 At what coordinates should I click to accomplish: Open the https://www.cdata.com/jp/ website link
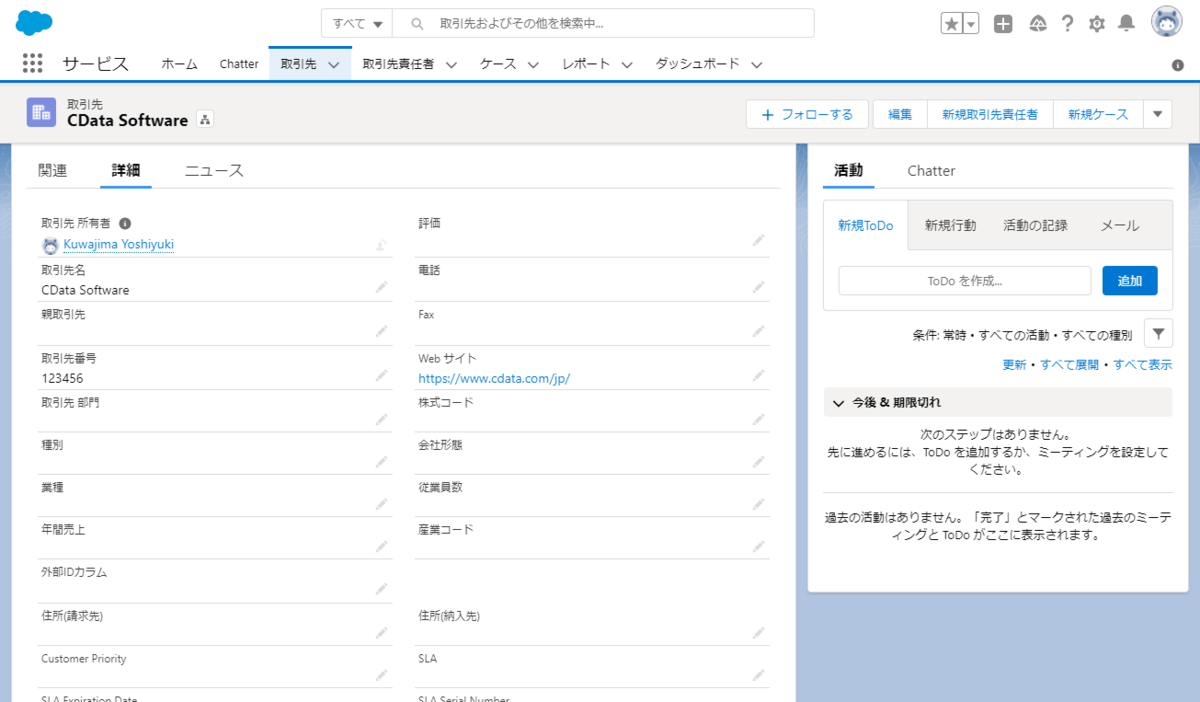pyautogui.click(x=494, y=378)
